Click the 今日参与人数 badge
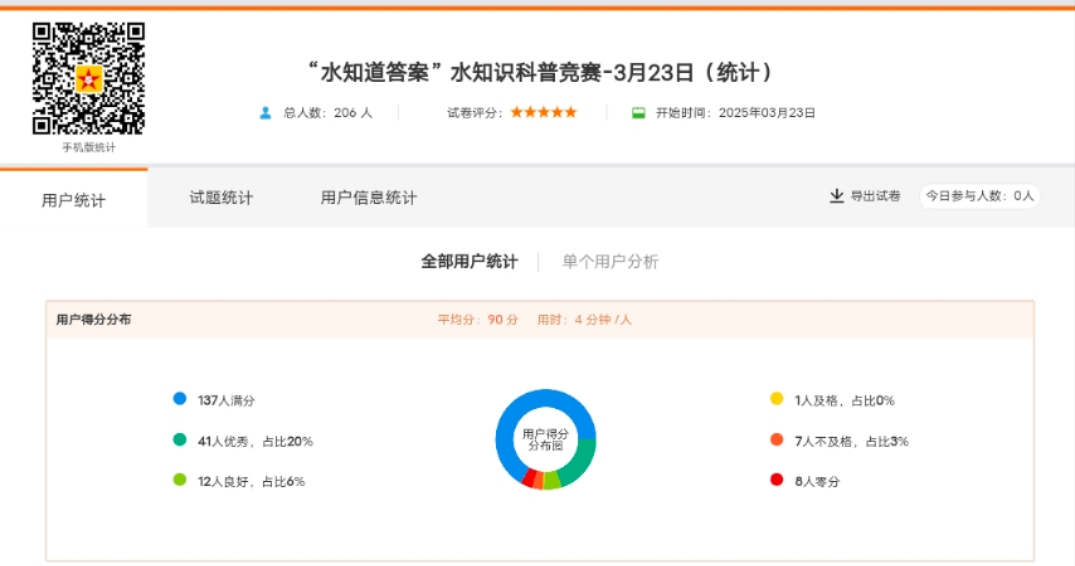1075x566 pixels. click(x=979, y=196)
